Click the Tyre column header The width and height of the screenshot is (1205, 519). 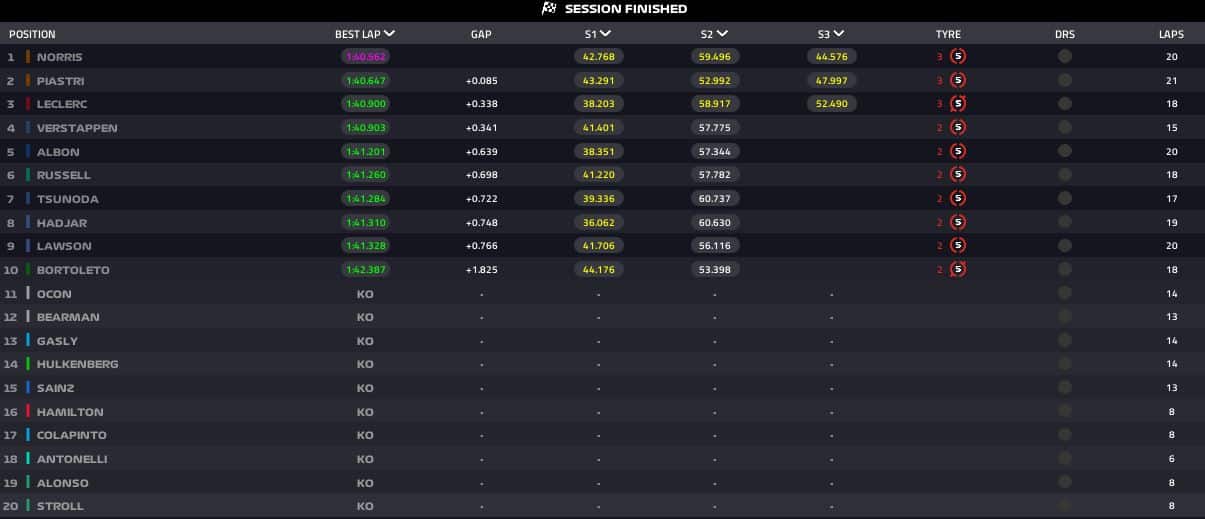[948, 34]
